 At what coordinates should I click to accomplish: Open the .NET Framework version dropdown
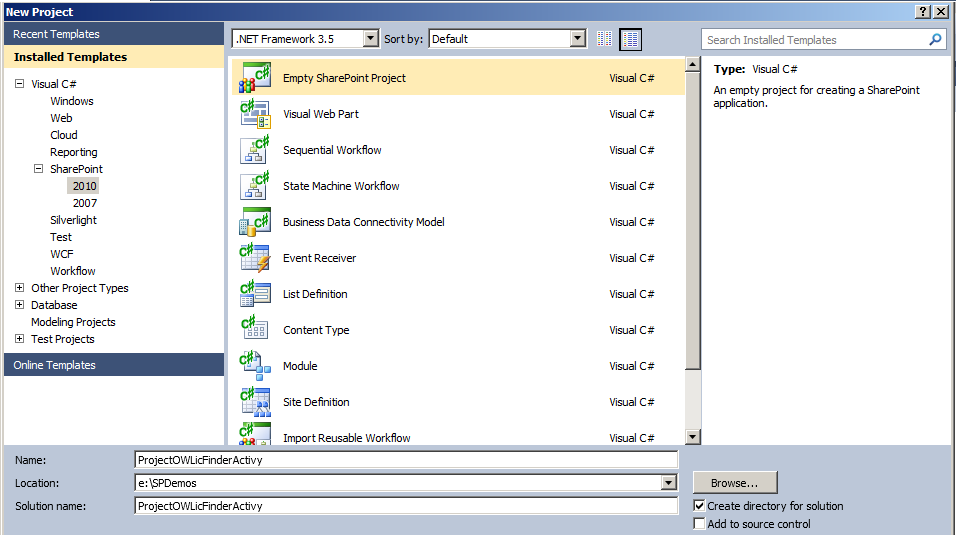pyautogui.click(x=370, y=38)
